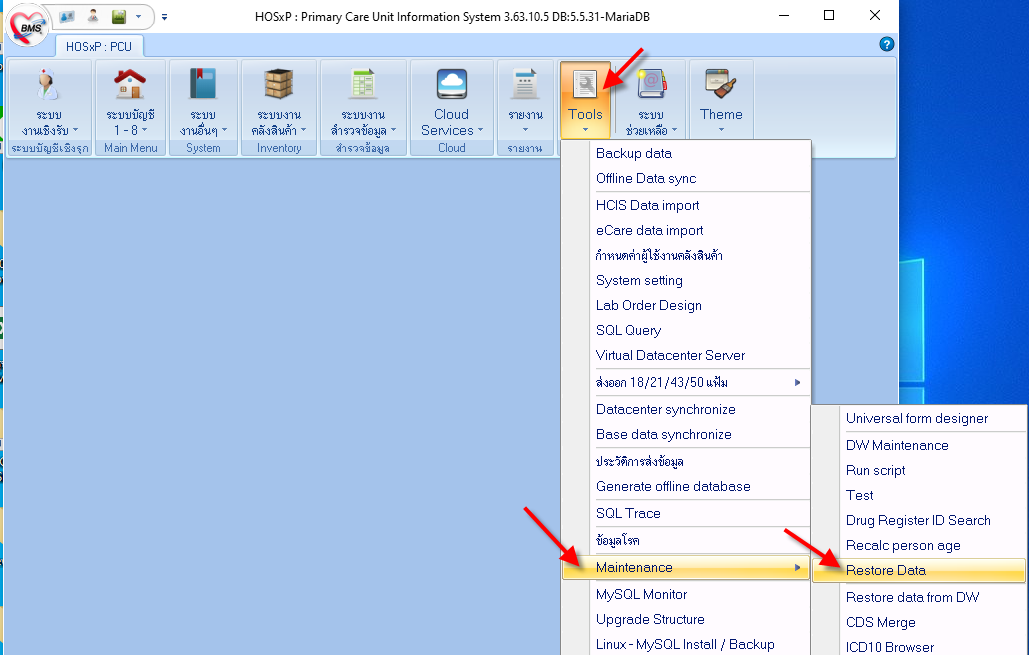Open SQL Trace
The image size is (1029, 655).
pos(686,513)
